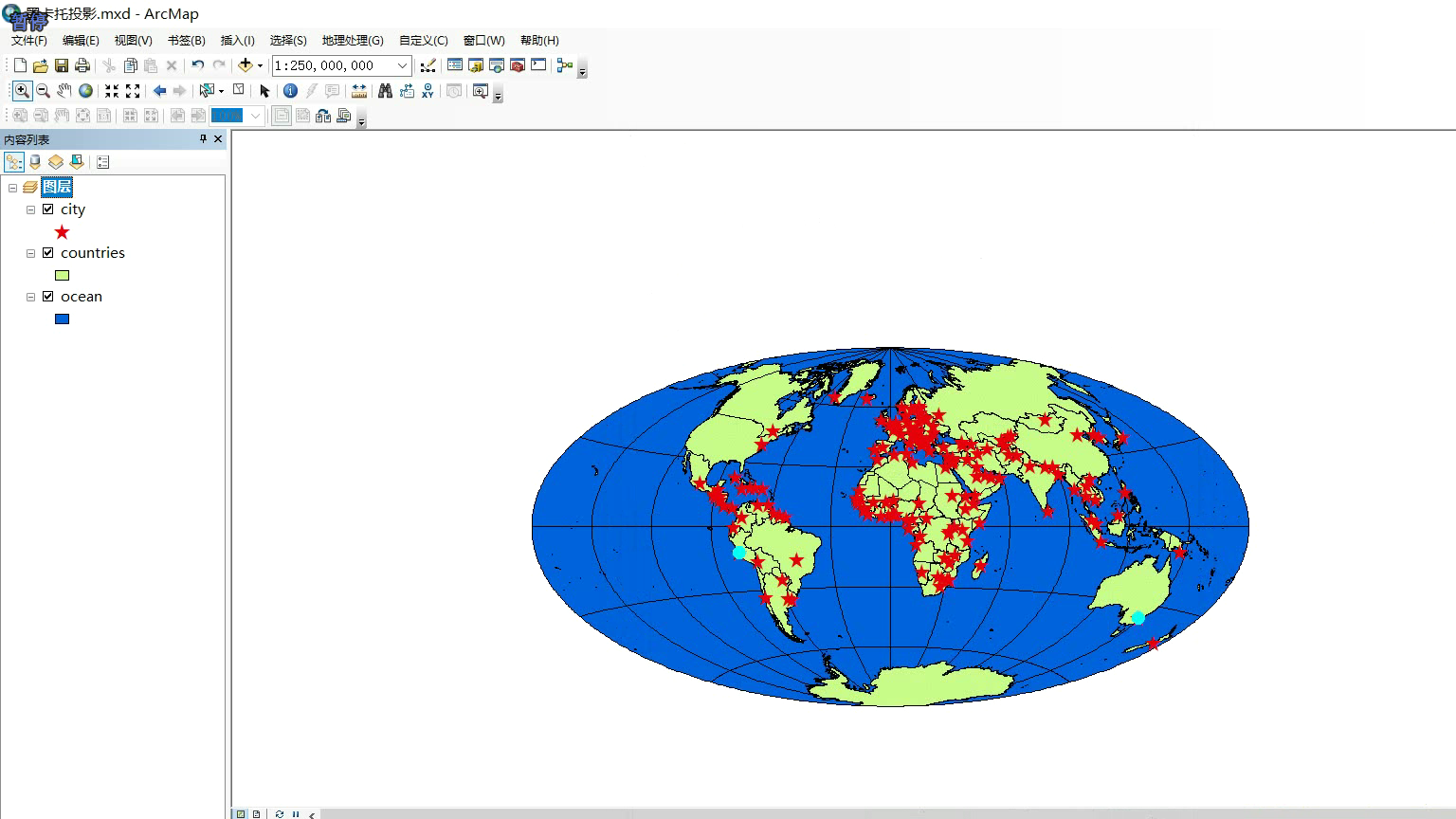Select the Pan hand tool
Viewport: 1456px width, 819px height.
point(64,91)
